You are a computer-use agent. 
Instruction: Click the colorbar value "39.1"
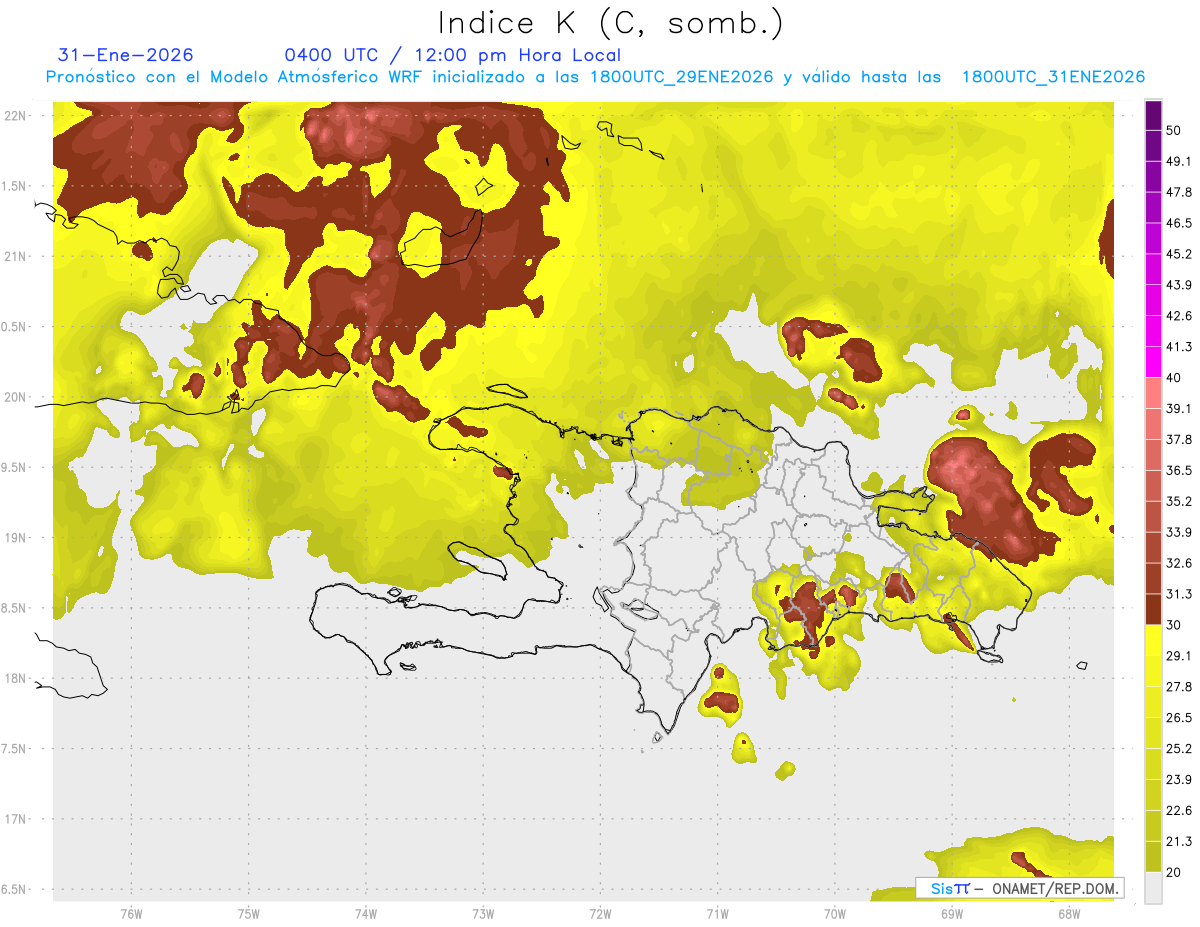pyautogui.click(x=1179, y=409)
